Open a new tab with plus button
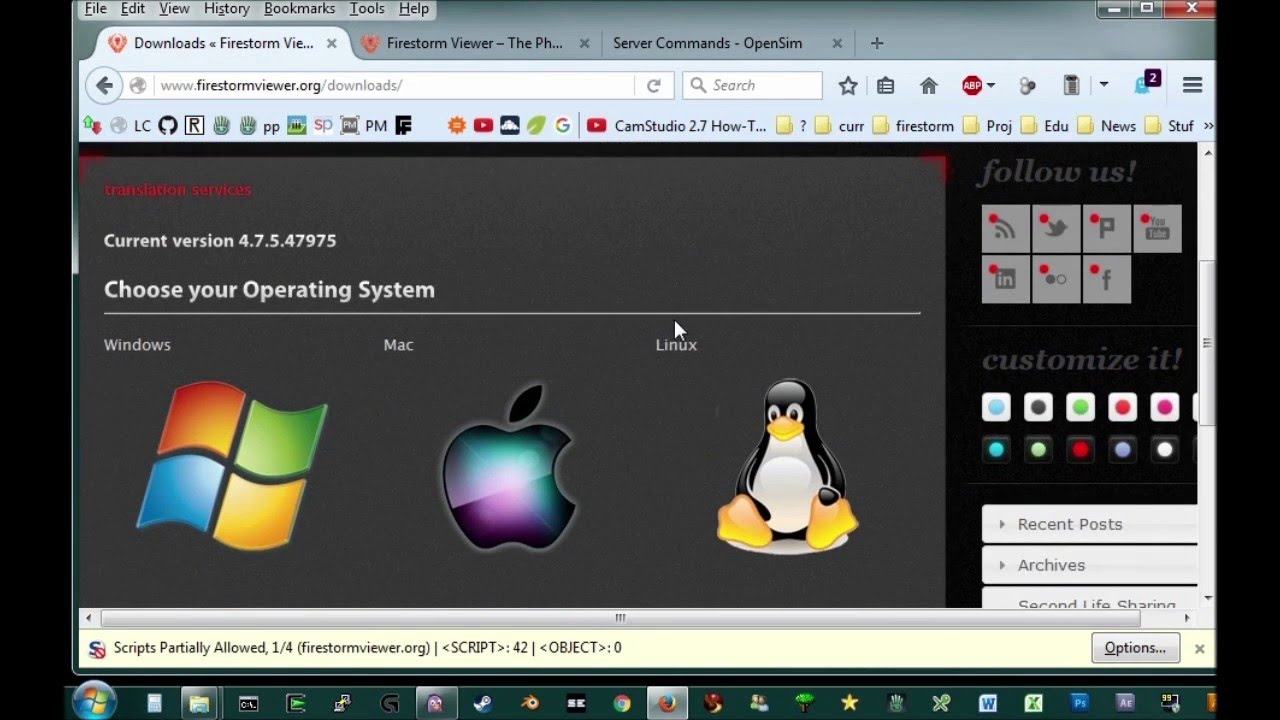Image resolution: width=1280 pixels, height=720 pixels. click(877, 44)
